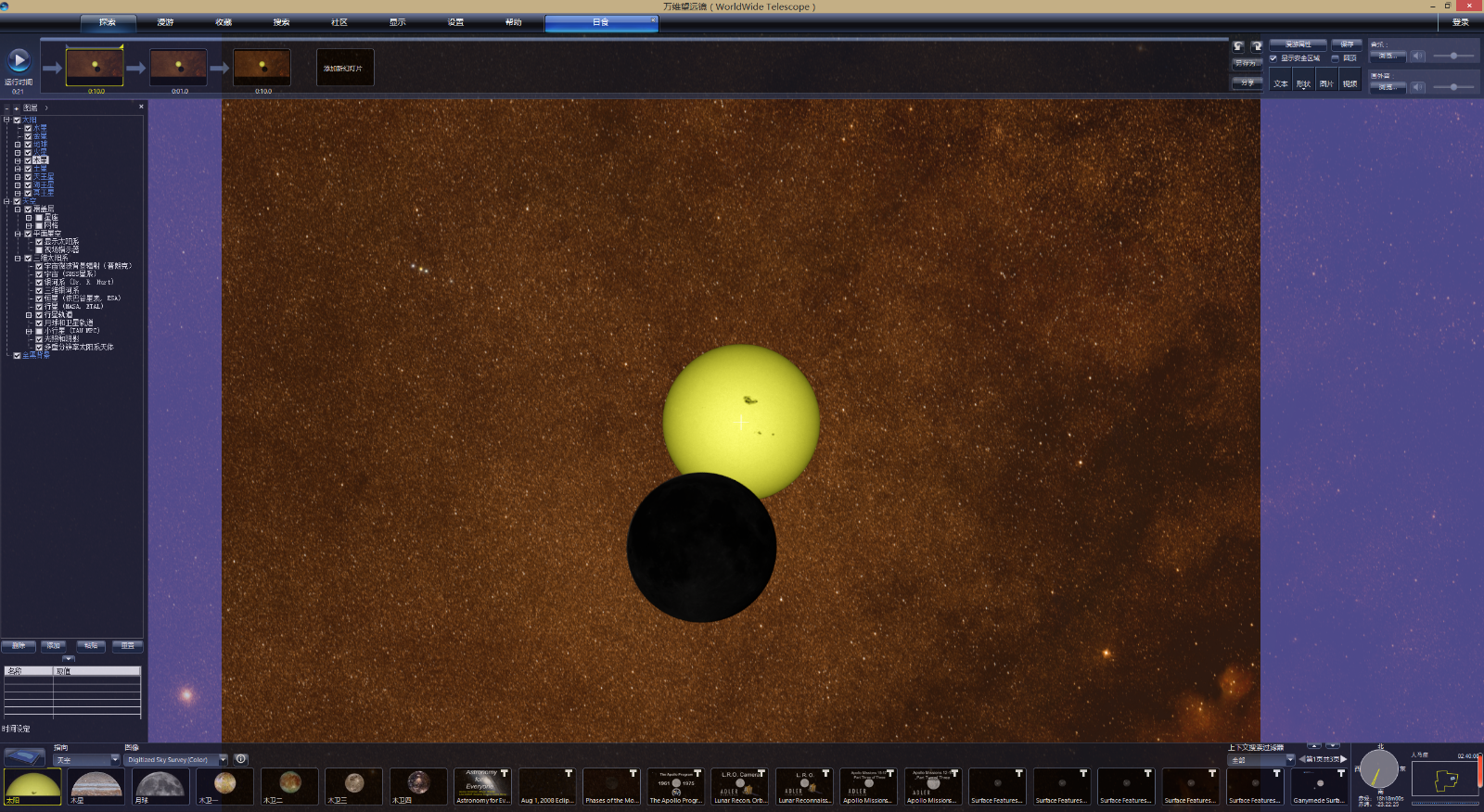1484x812 pixels.
Task: Click the 分享 button
Action: tap(1247, 82)
